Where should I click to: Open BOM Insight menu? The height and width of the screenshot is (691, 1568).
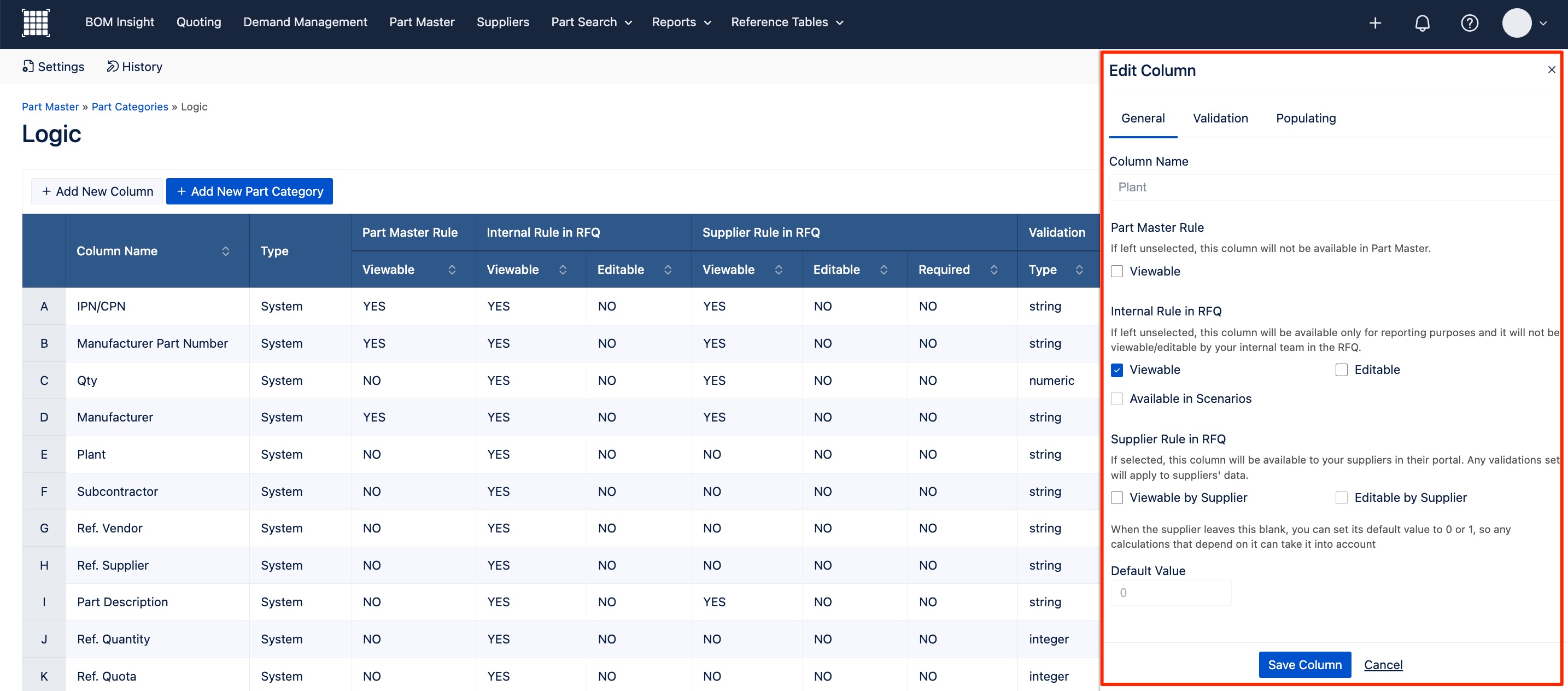(x=120, y=22)
